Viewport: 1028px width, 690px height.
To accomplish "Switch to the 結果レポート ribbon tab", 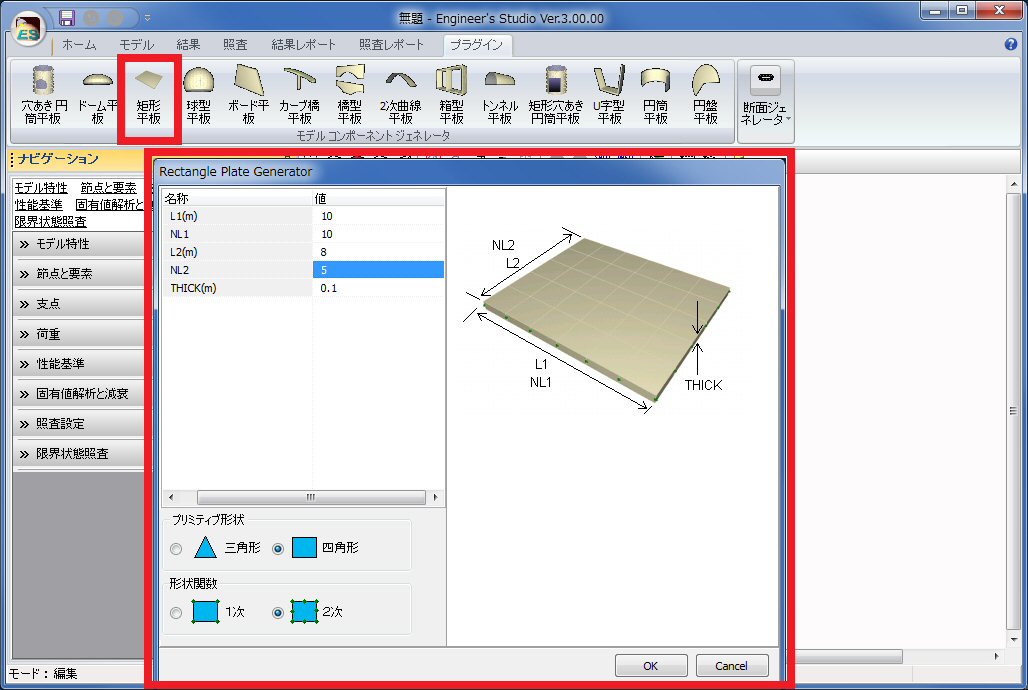I will (304, 45).
